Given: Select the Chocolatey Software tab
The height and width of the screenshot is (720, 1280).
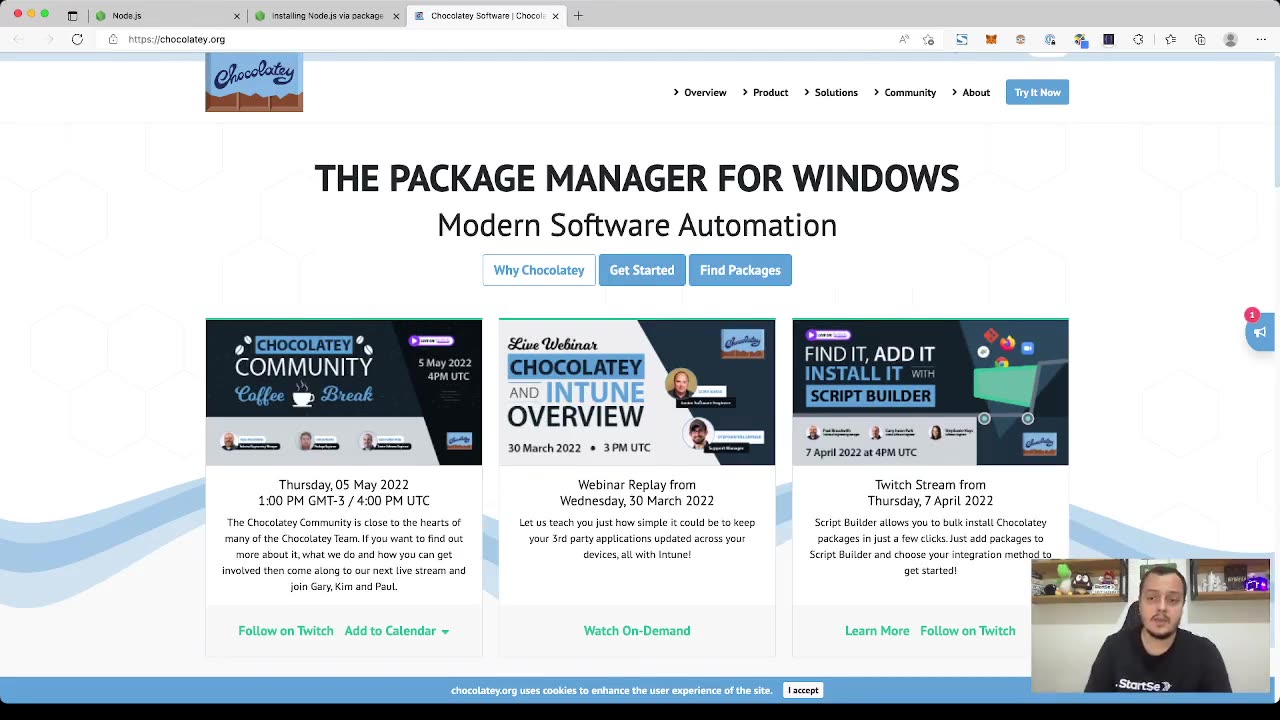Looking at the screenshot, I should point(487,16).
